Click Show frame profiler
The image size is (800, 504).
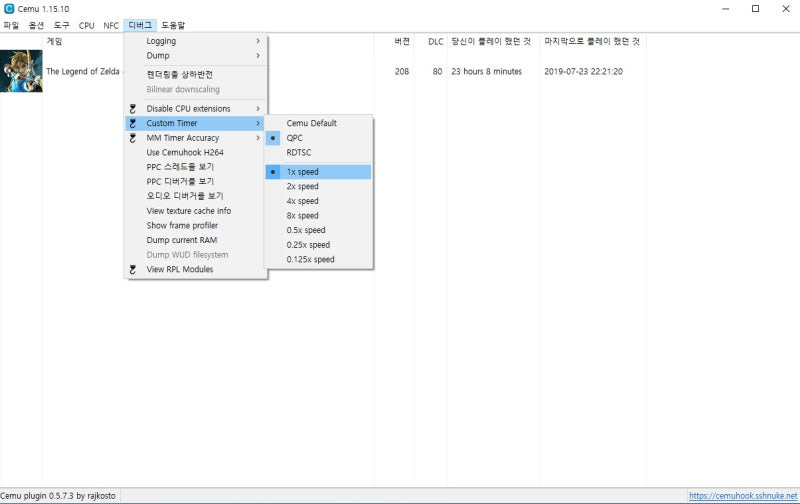pos(195,225)
